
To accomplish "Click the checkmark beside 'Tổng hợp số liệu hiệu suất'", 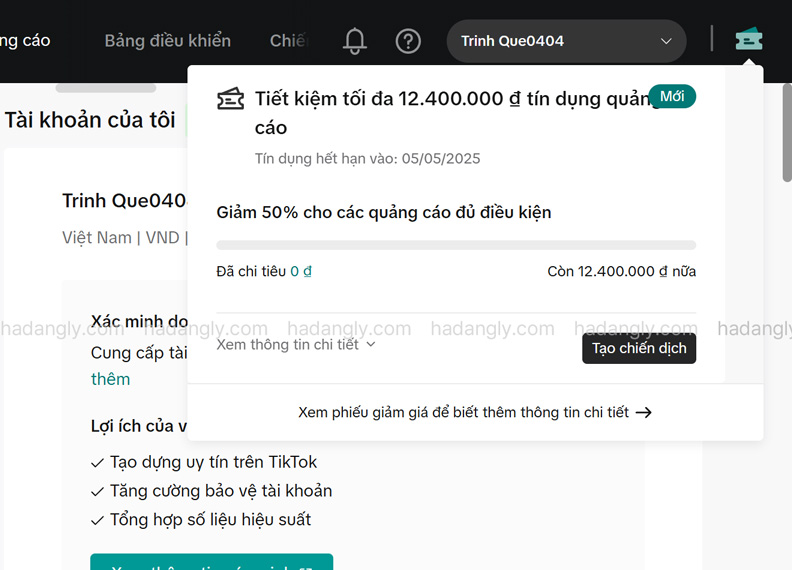I will [x=97, y=521].
